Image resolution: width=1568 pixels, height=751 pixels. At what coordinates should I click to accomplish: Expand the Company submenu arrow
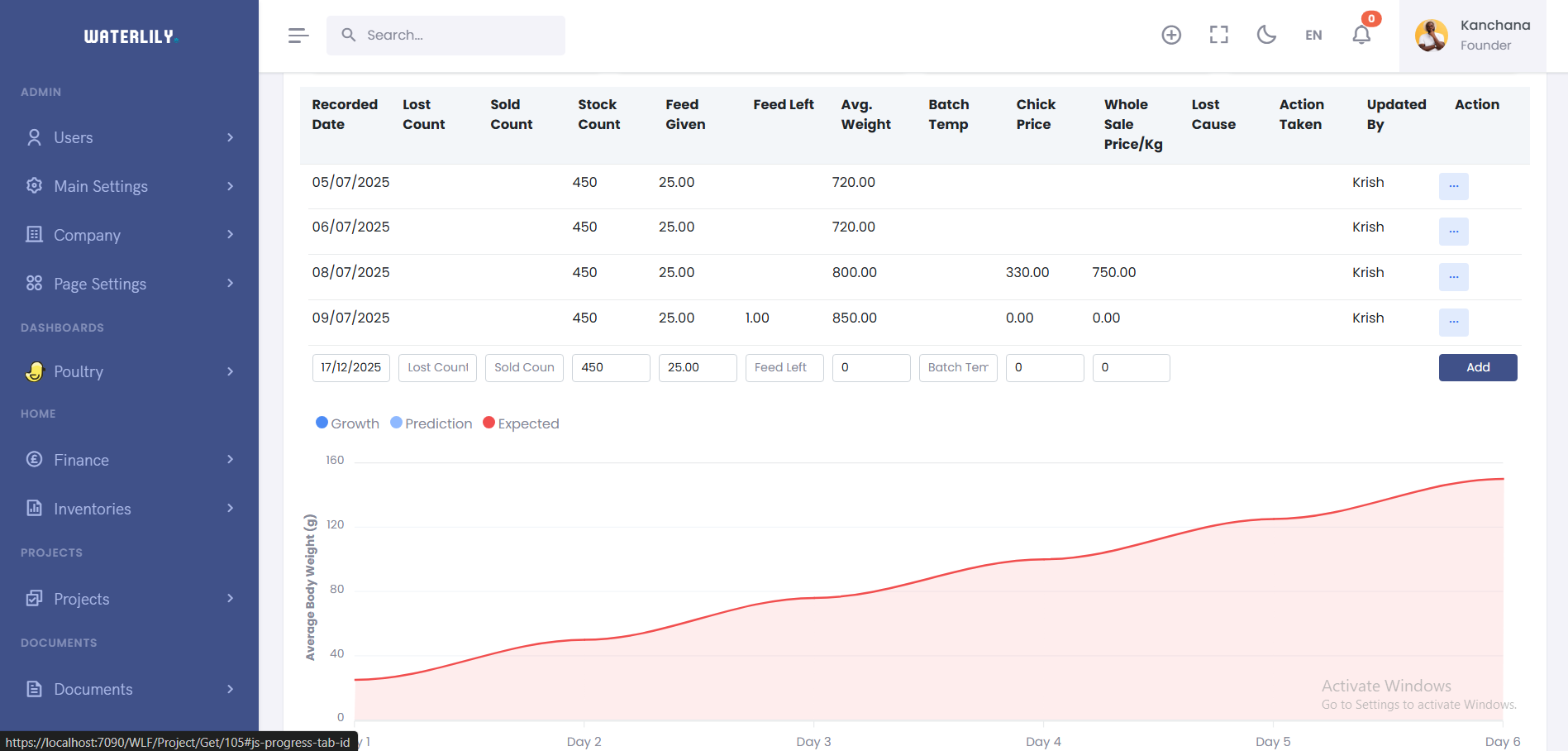(231, 235)
